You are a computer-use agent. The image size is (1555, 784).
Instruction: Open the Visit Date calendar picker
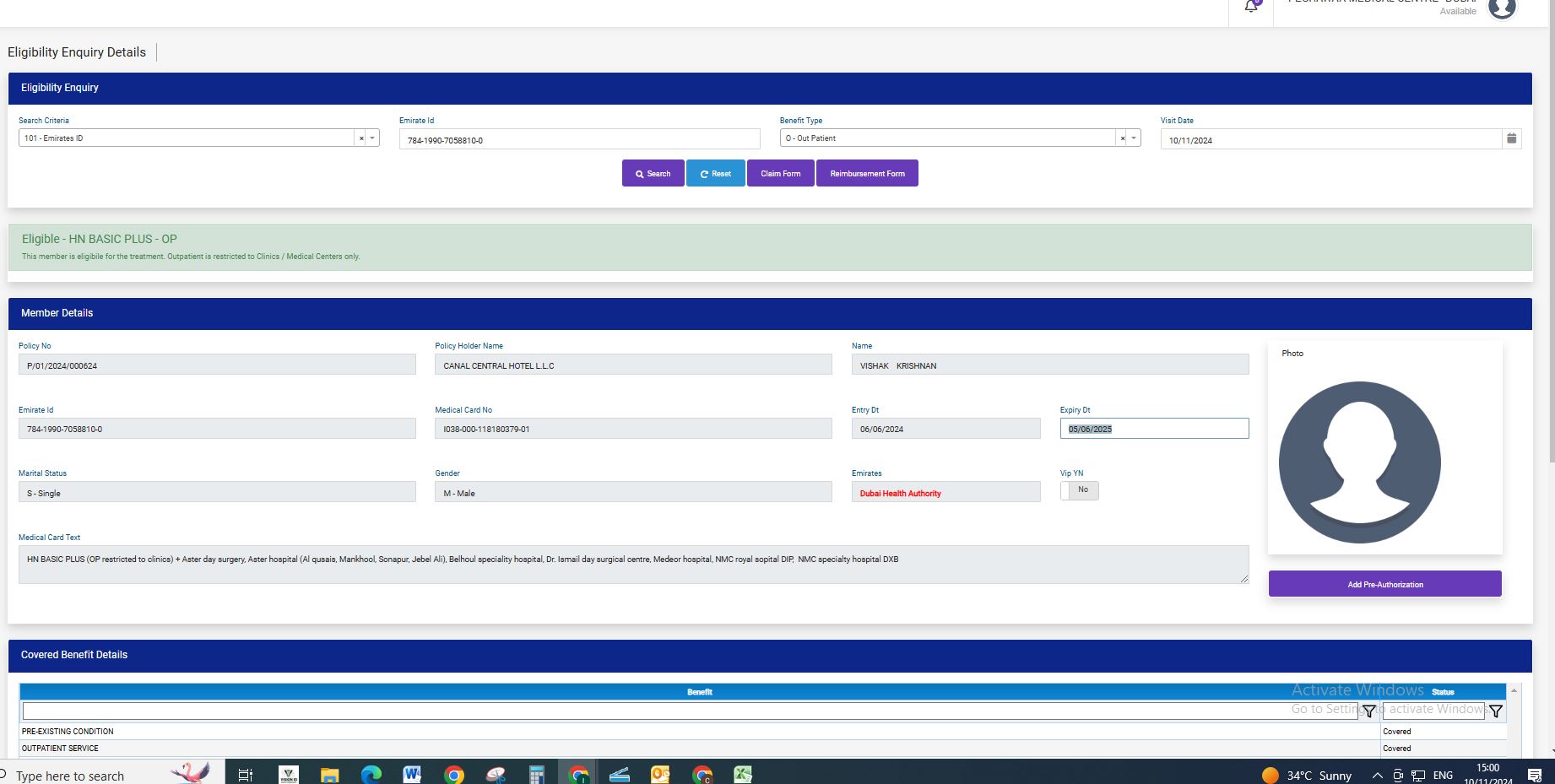click(1511, 138)
